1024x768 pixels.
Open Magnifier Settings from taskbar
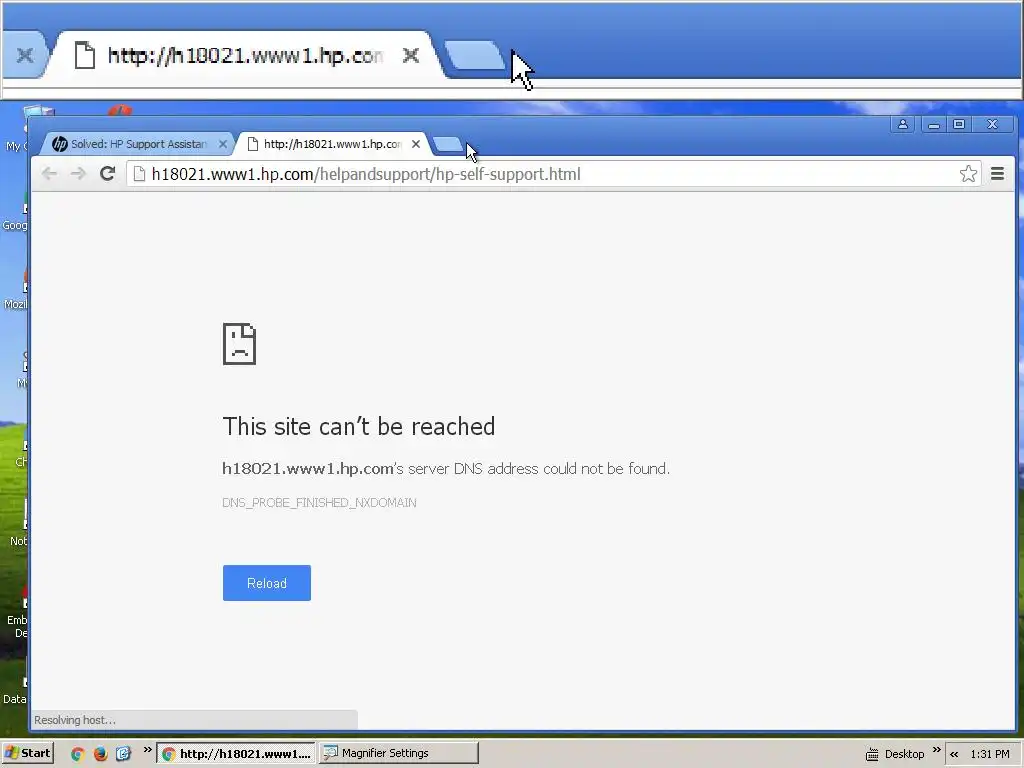tap(399, 753)
